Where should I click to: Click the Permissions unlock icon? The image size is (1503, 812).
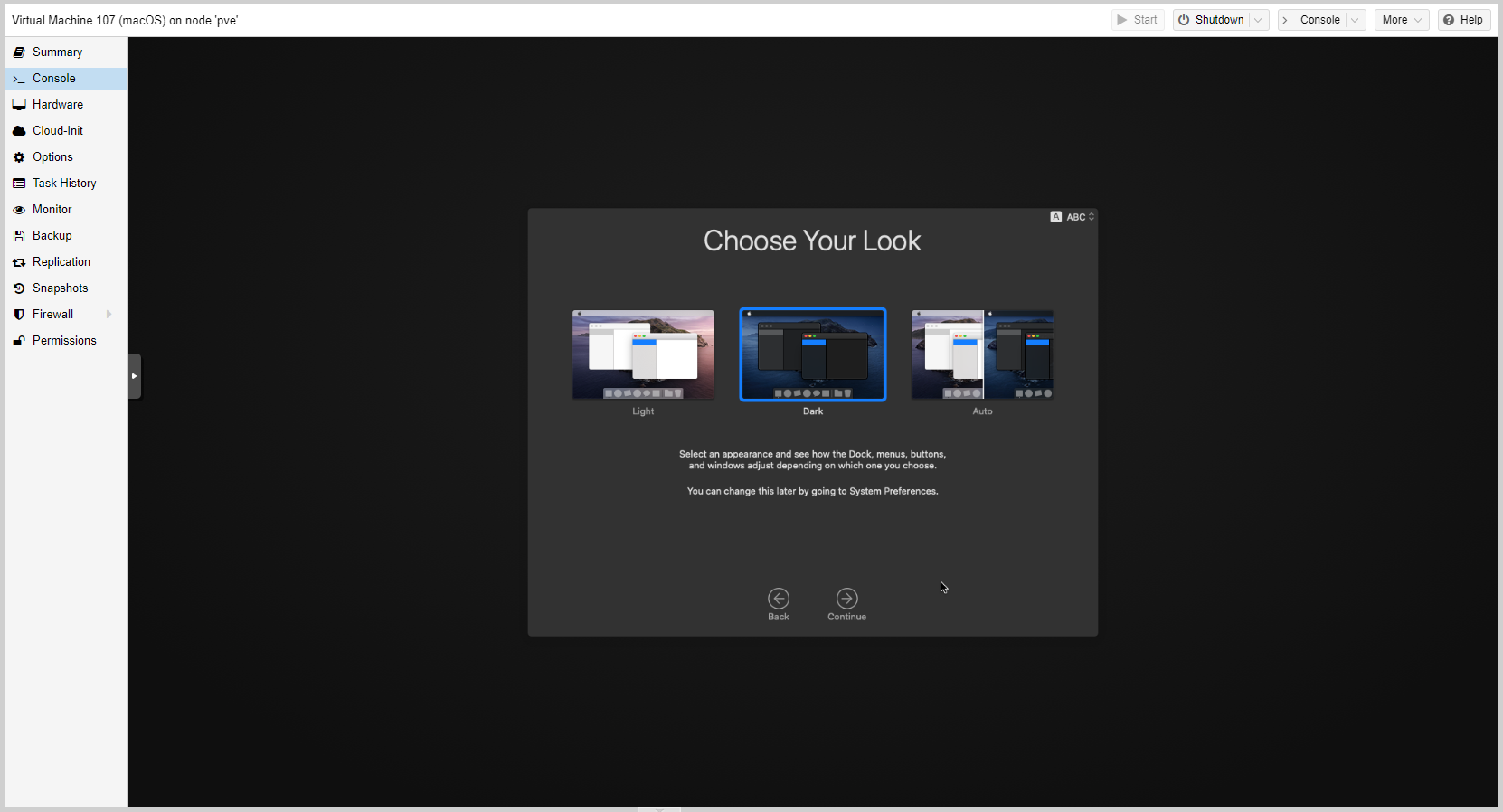click(19, 341)
